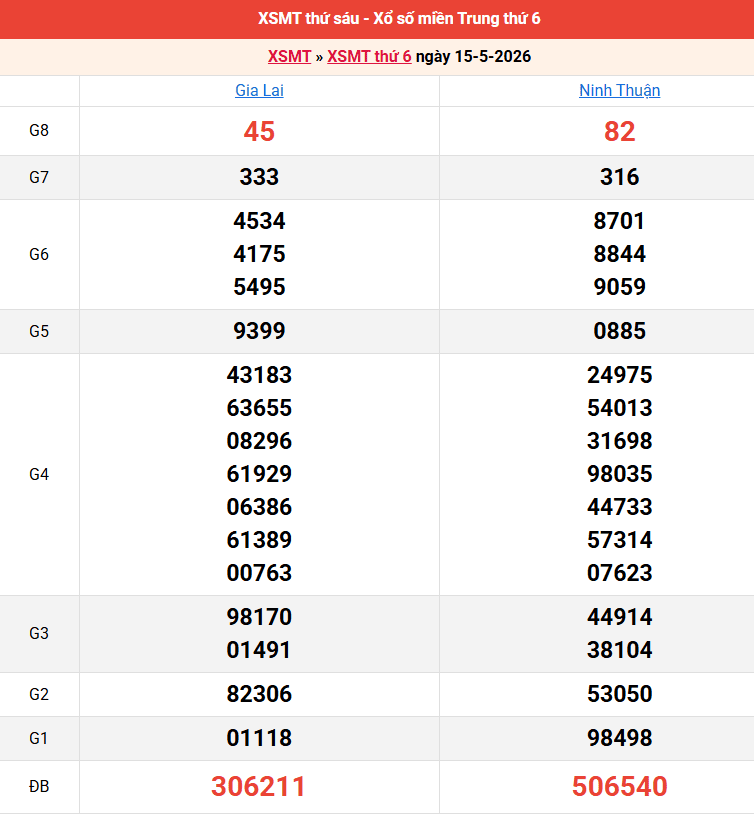Image resolution: width=754 pixels, height=814 pixels.
Task: Select Gia Lai G1 number 01118
Action: tap(259, 738)
